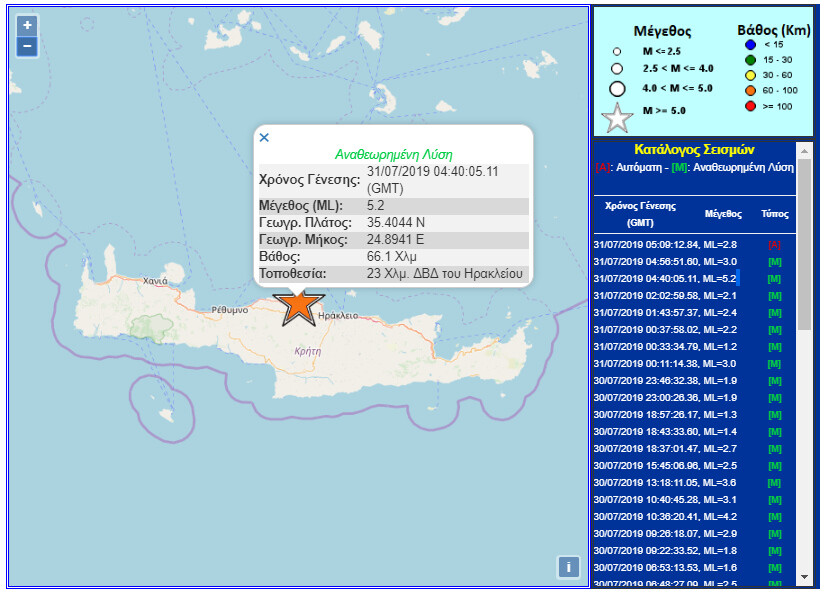This screenshot has width=827, height=596.
Task: Click the Αναθεωρημένη Λύση popup heading
Action: [x=393, y=155]
